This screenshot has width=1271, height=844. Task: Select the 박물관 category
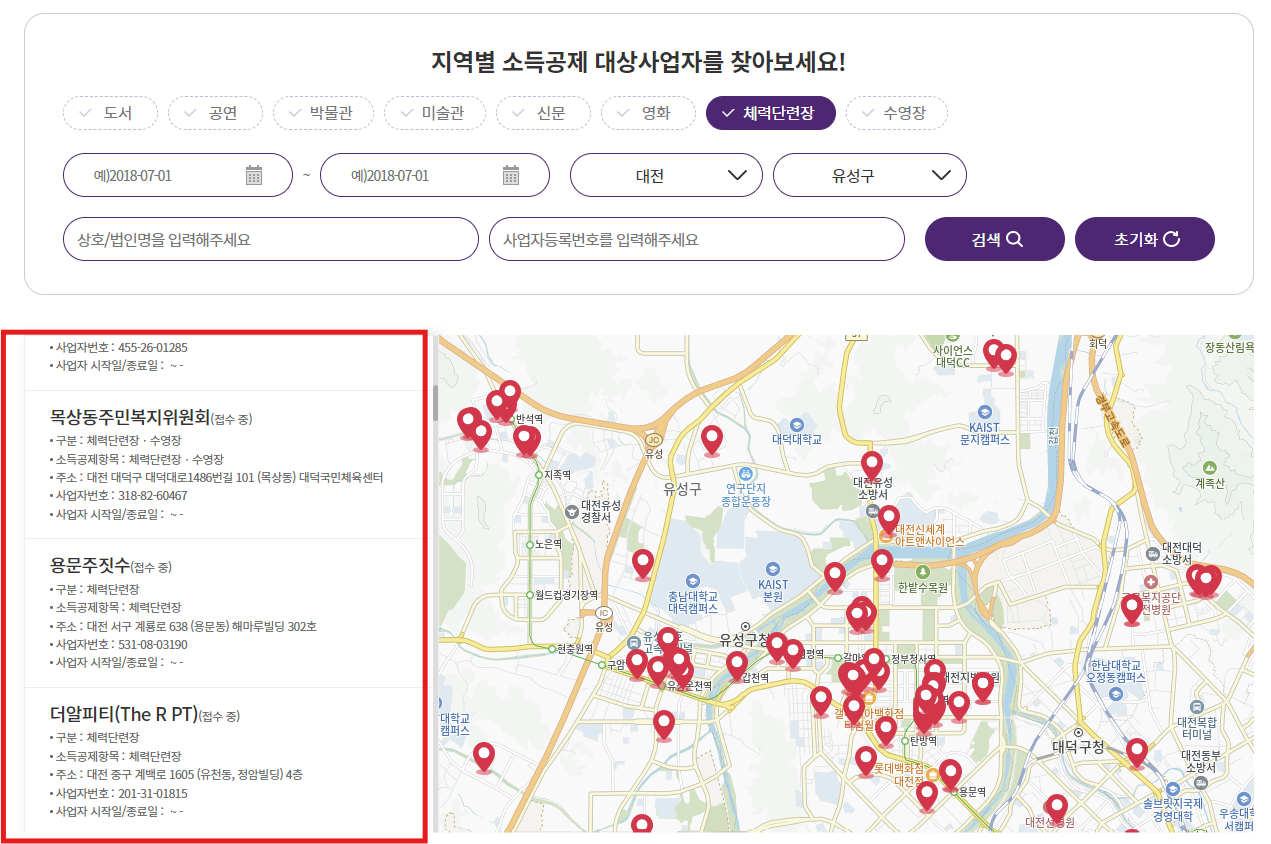323,113
